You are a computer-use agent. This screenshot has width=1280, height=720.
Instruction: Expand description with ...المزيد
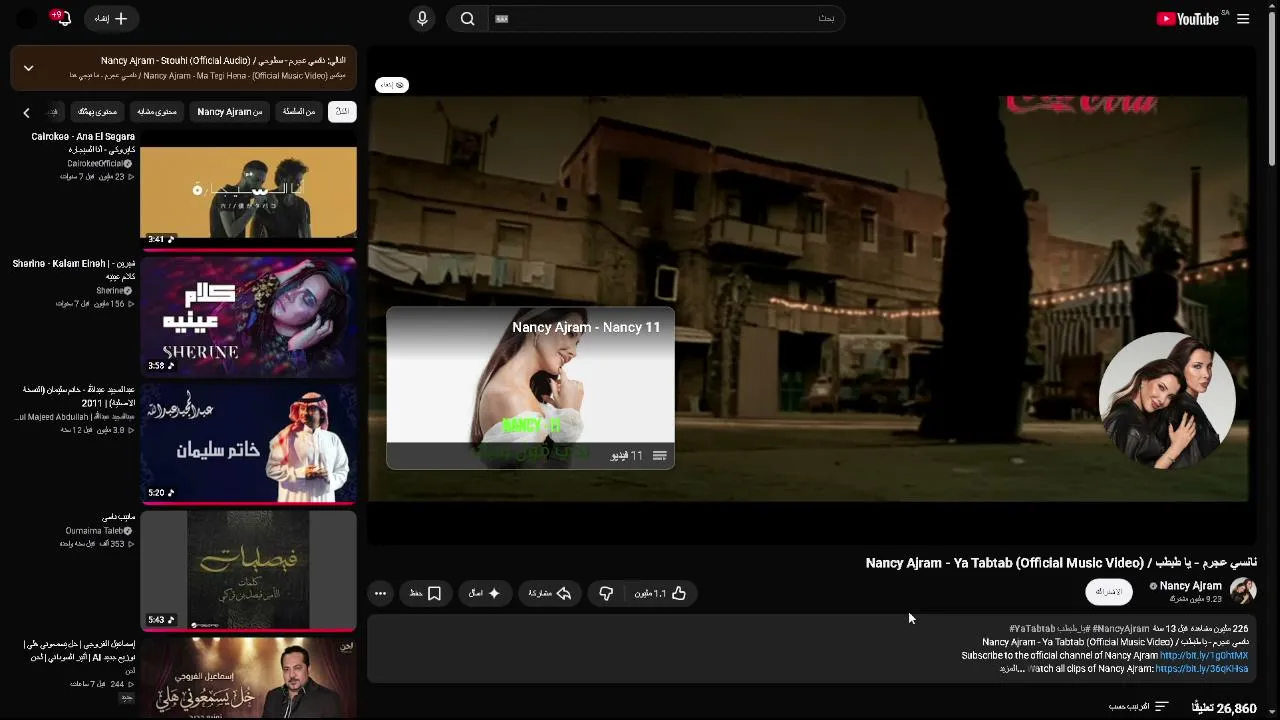[1013, 669]
